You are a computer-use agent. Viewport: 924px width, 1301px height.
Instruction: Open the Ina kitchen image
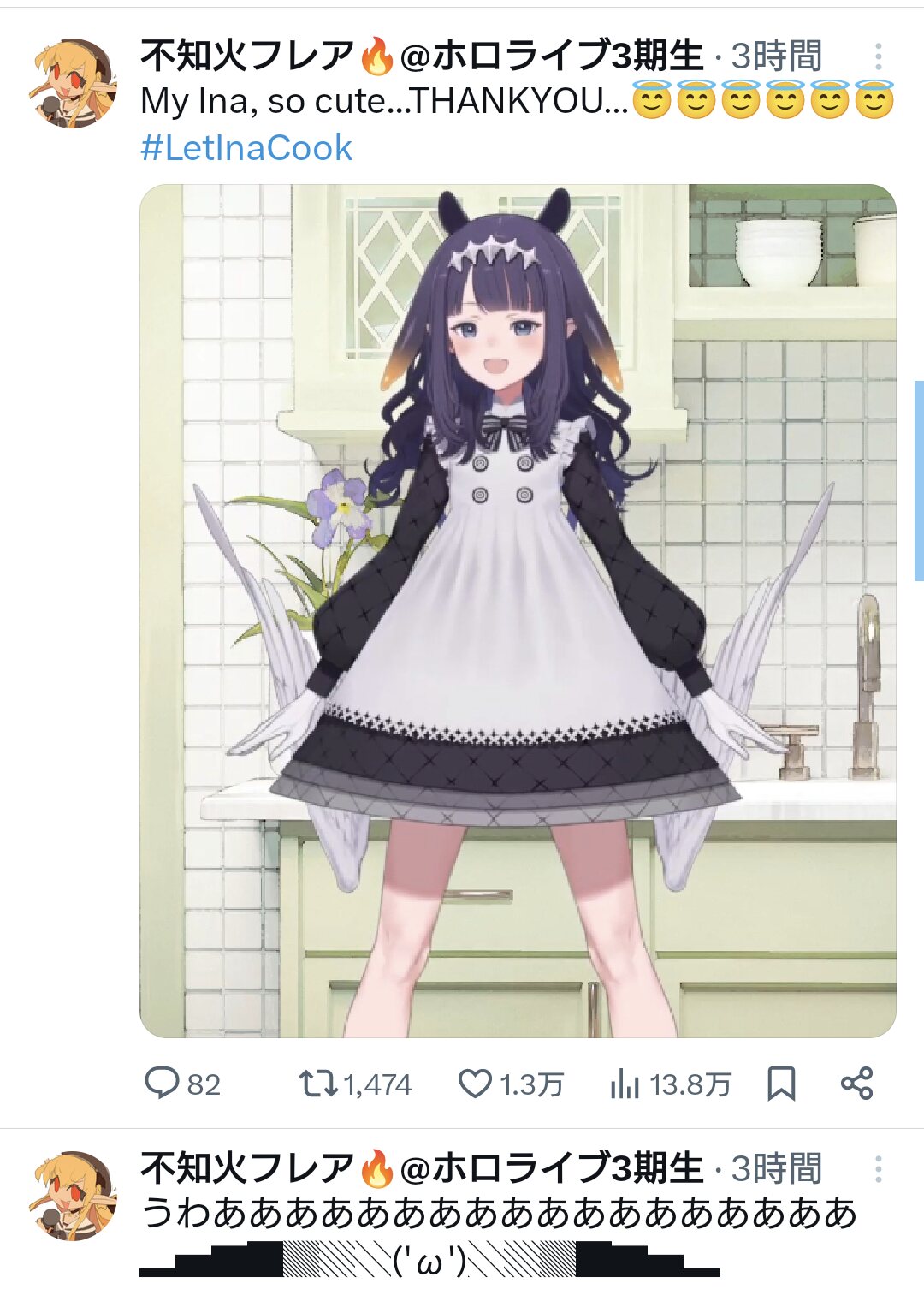518,611
